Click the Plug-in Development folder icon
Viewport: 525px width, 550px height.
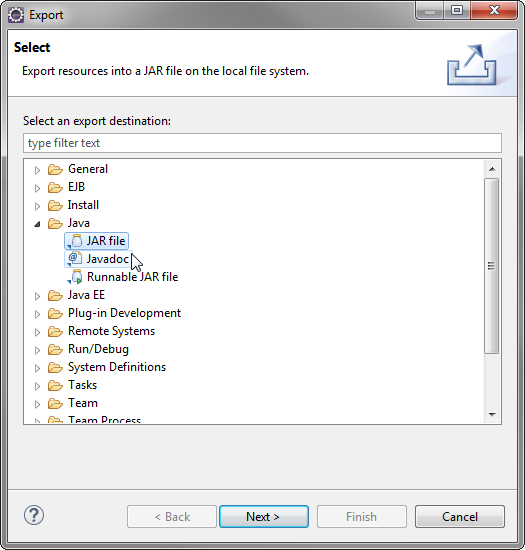coord(55,313)
